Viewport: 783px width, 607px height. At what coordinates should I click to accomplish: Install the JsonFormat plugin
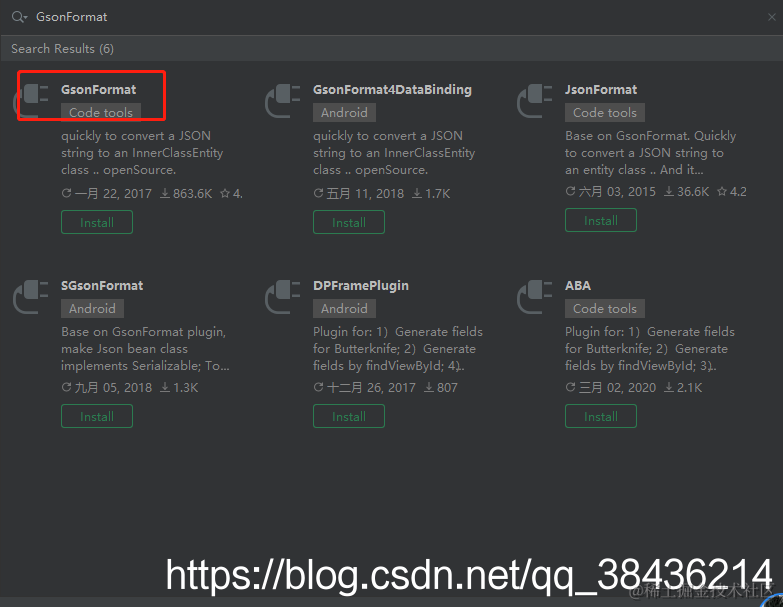[601, 220]
